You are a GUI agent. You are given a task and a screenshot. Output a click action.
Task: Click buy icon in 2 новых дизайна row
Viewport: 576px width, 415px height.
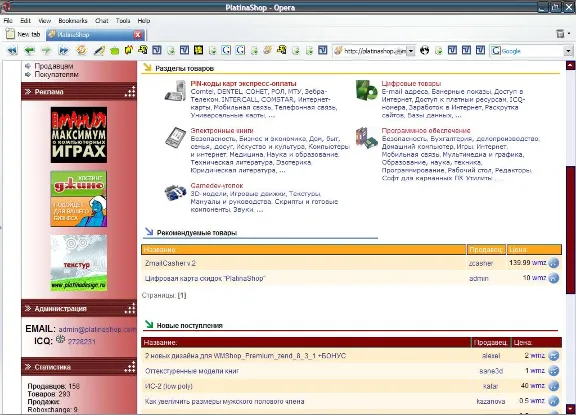pyautogui.click(x=554, y=356)
